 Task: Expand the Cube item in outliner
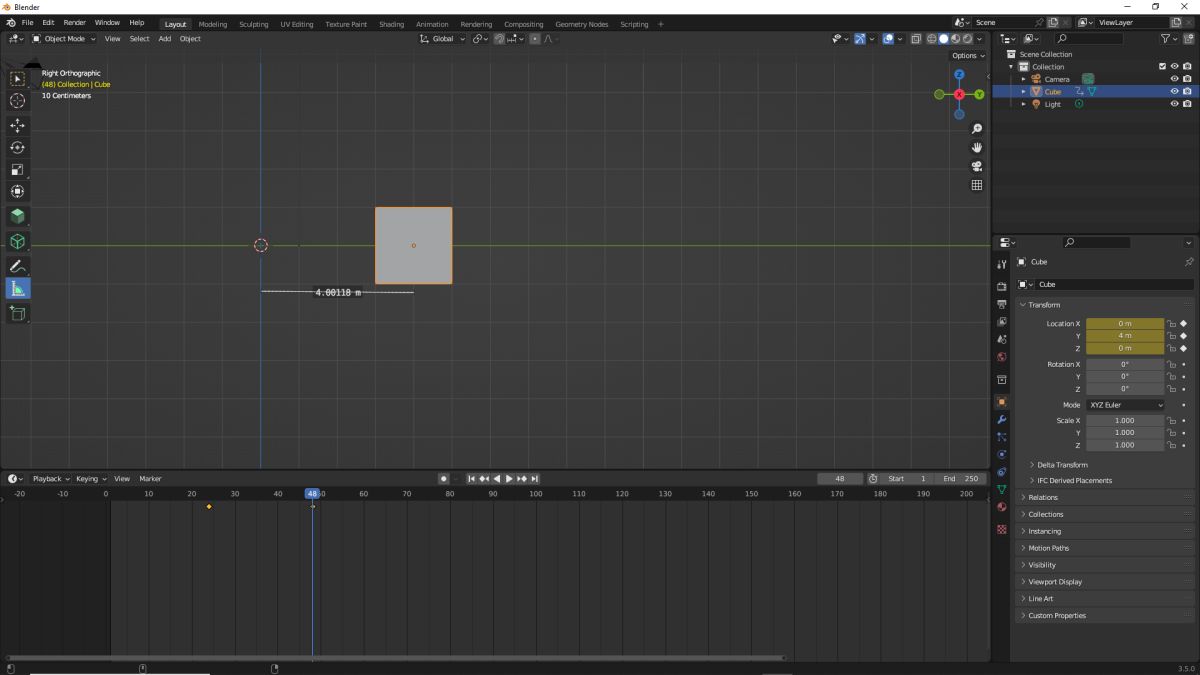(1023, 92)
